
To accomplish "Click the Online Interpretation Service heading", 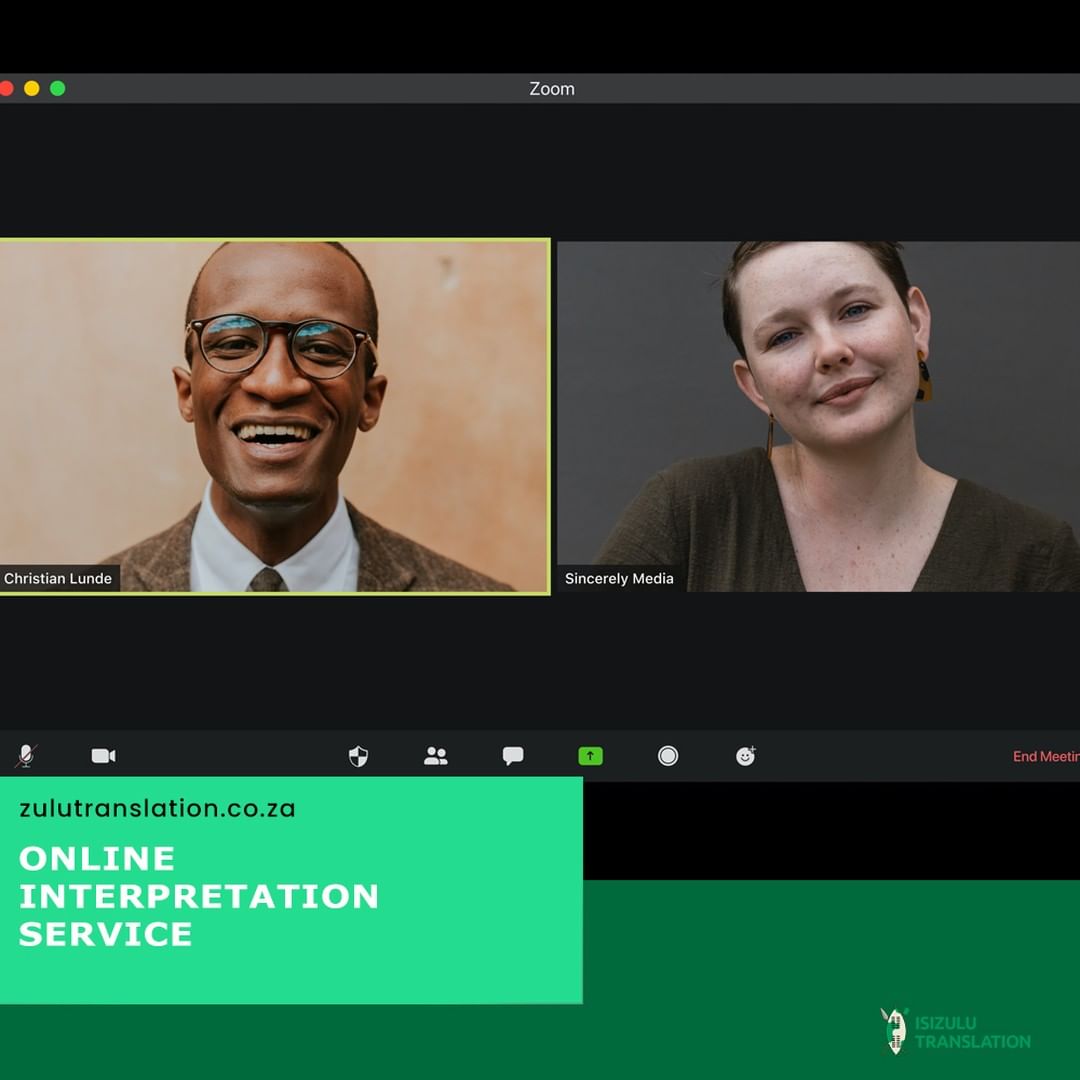I will 198,896.
